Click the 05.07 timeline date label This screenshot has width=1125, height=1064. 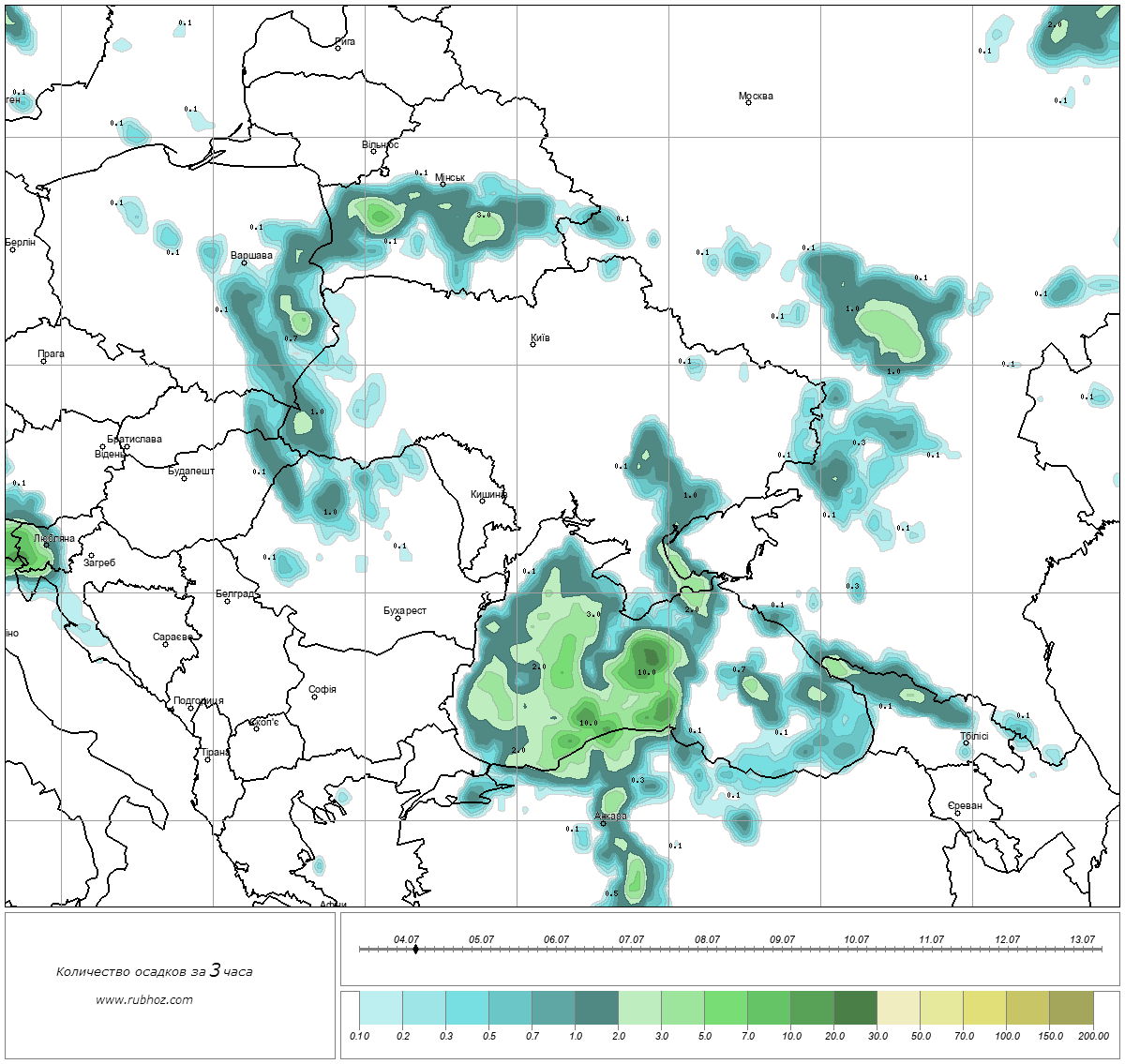click(481, 939)
